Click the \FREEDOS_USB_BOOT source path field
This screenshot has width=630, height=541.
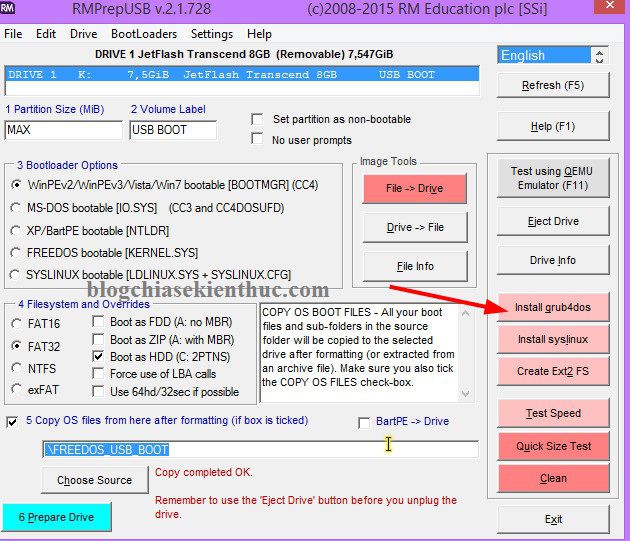pos(260,449)
